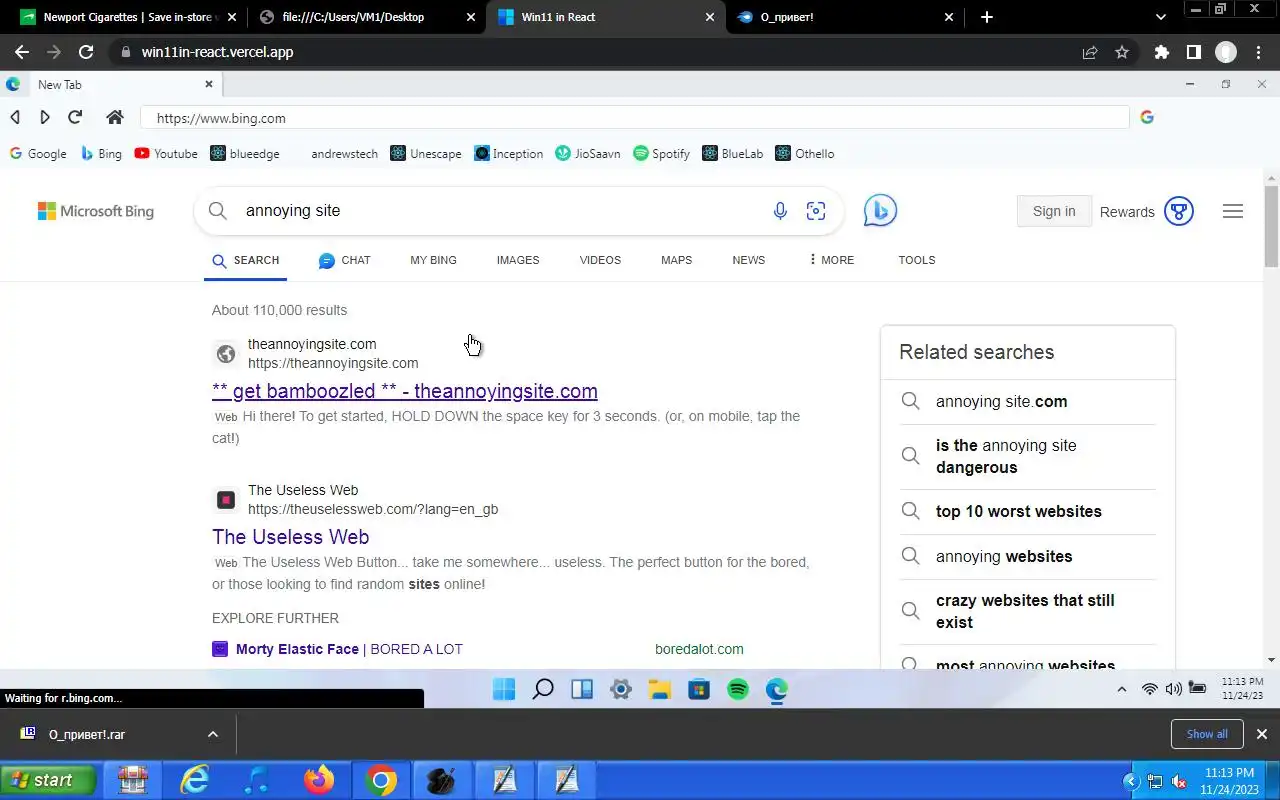Open Microsoft Store in Win11 taskbar
Viewport: 1280px width, 800px height.
pos(699,689)
